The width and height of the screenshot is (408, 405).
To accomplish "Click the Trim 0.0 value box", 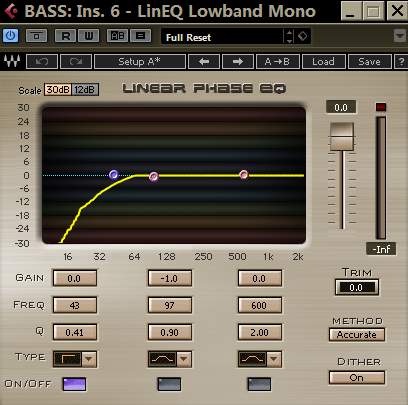I will tap(357, 287).
